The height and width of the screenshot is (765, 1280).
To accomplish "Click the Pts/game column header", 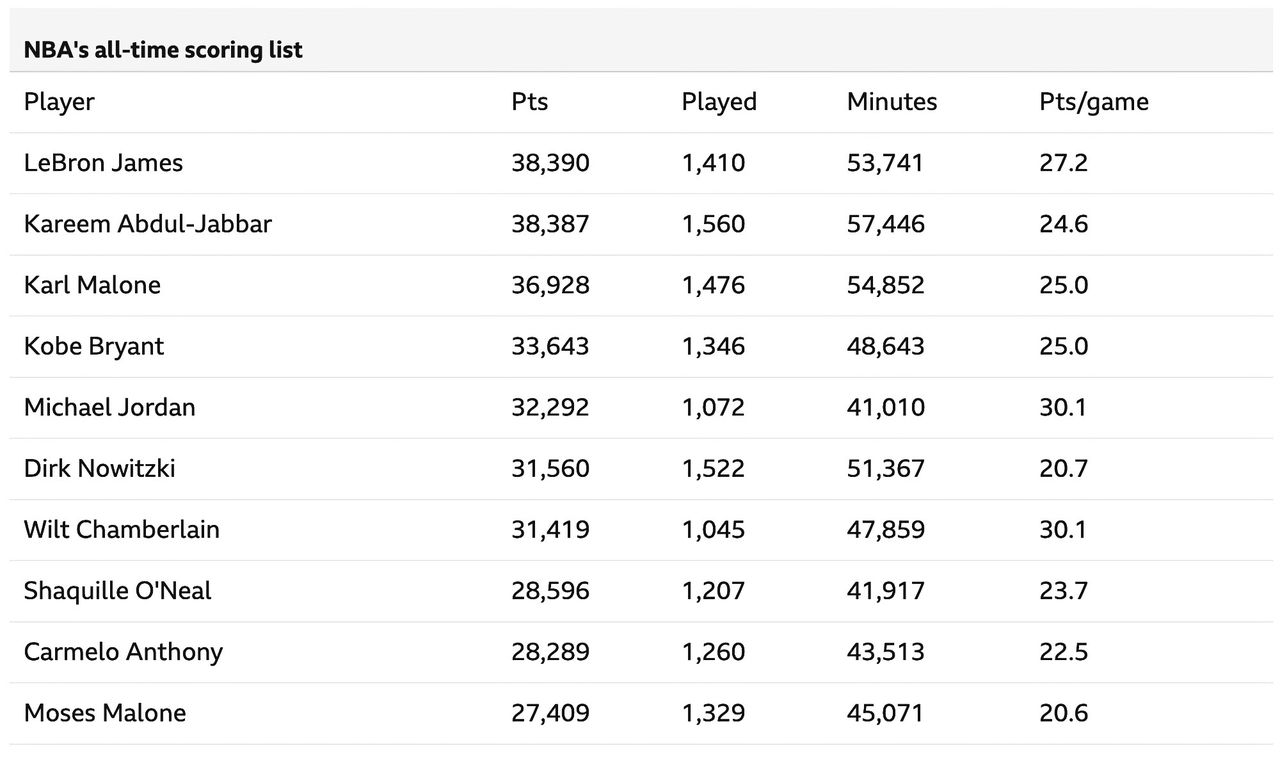I will point(1094,102).
